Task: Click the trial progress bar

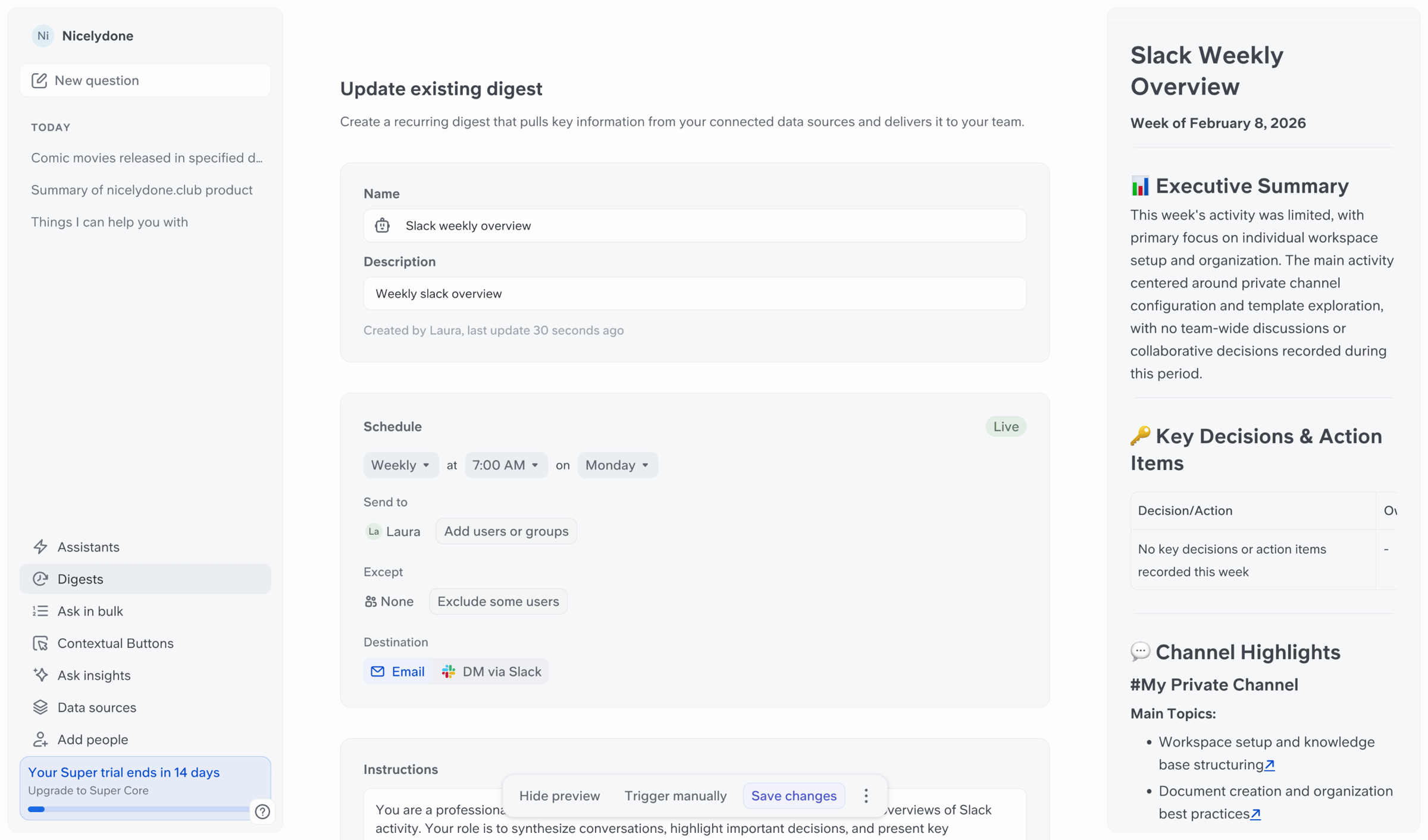Action: [138, 809]
